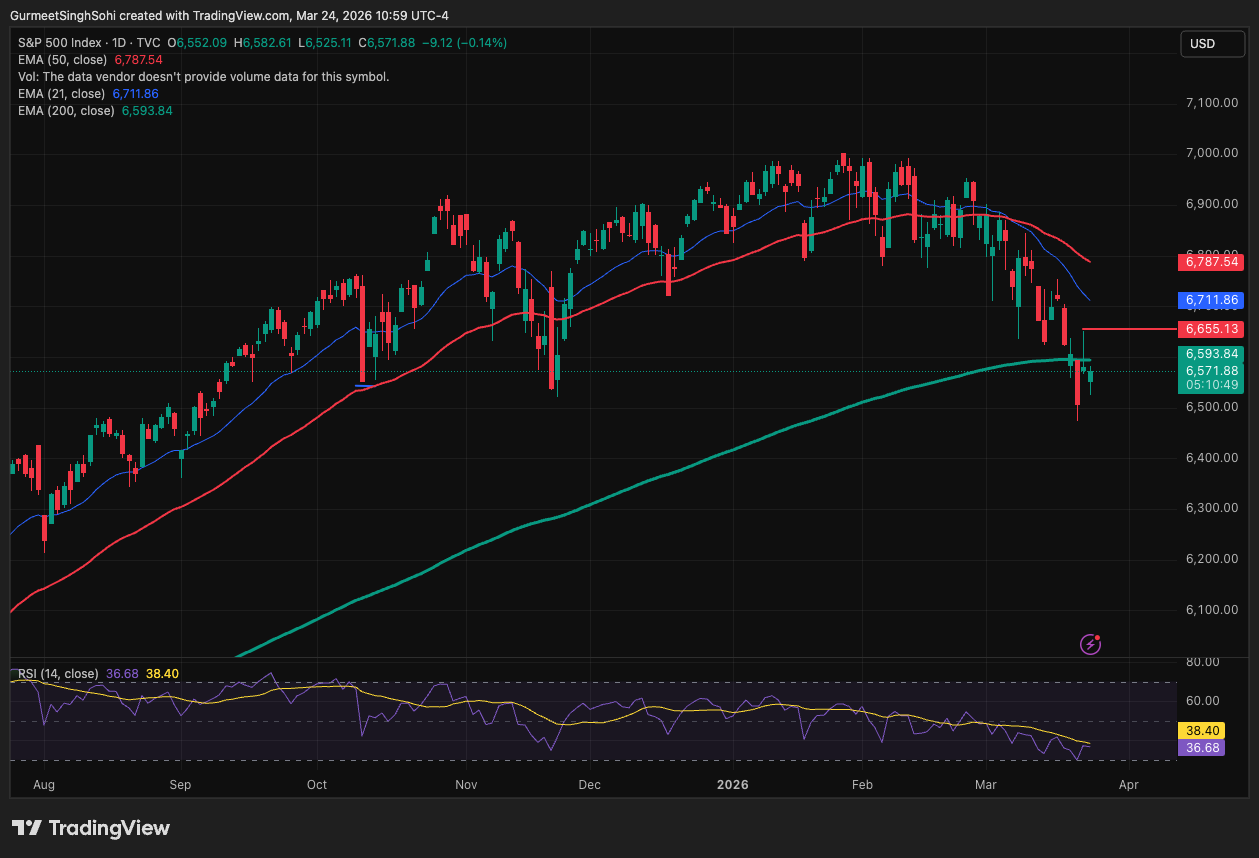Click the blue 6,711.86 price label
Image resolution: width=1259 pixels, height=858 pixels.
(1211, 300)
